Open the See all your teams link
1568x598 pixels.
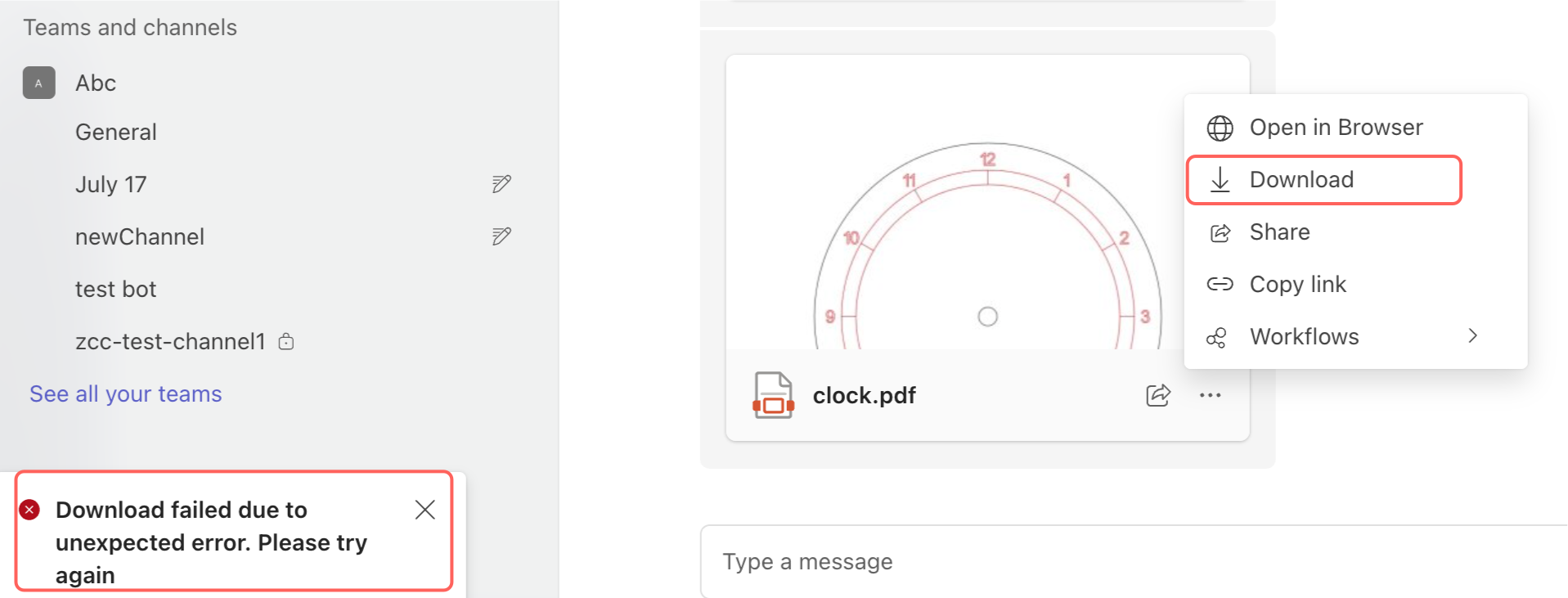[126, 393]
